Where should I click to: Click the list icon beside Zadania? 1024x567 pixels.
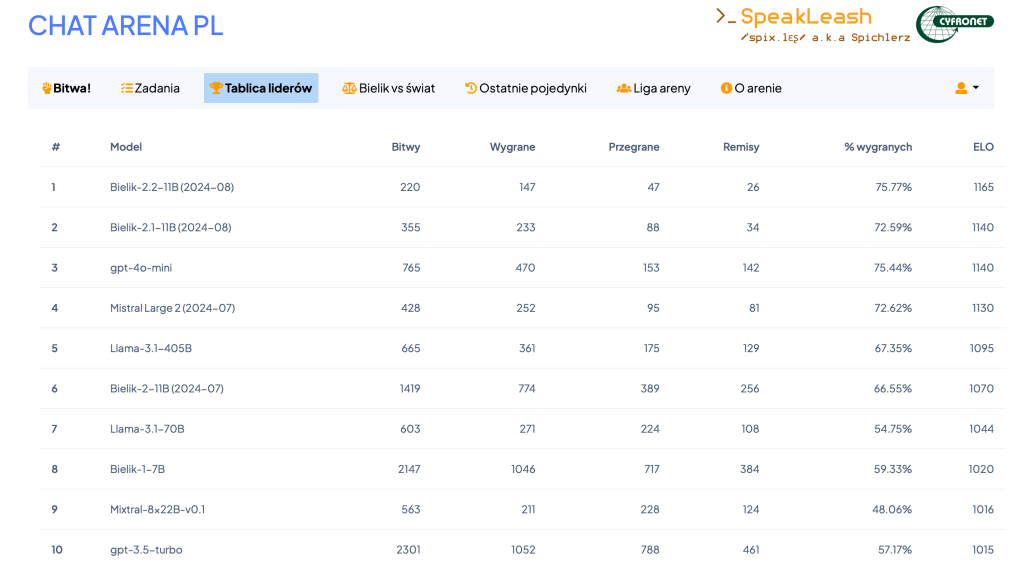[x=127, y=88]
